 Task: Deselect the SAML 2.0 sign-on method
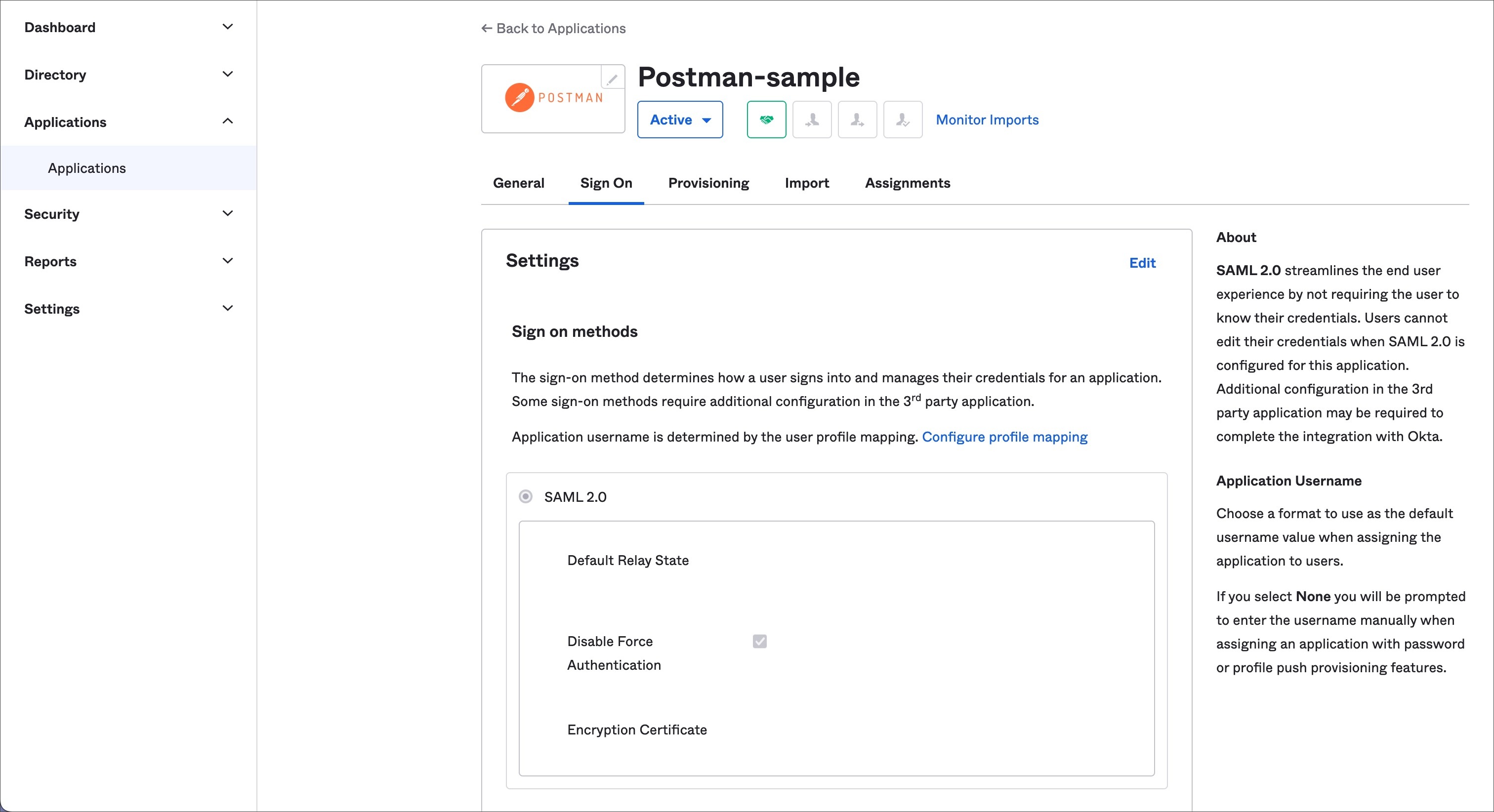pos(525,496)
